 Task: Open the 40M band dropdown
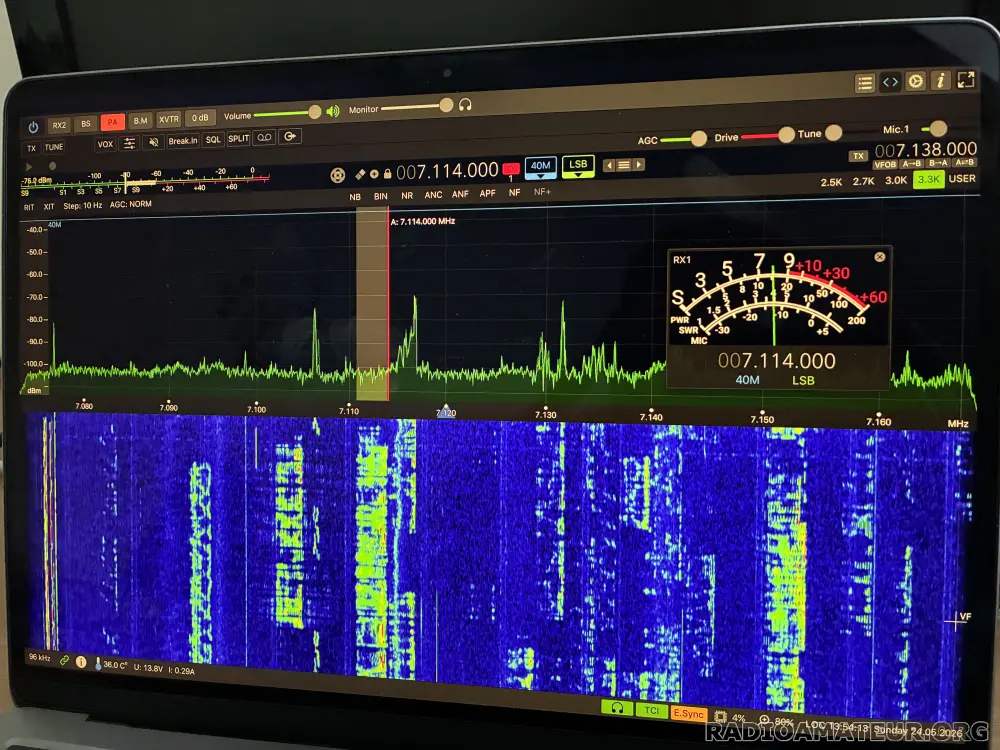540,167
